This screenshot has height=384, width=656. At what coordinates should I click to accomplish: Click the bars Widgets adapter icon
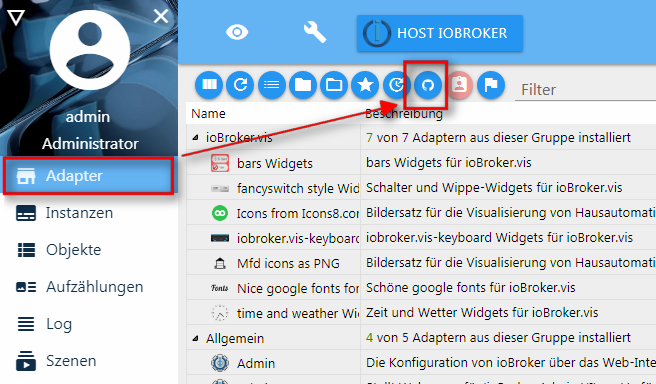coord(220,163)
